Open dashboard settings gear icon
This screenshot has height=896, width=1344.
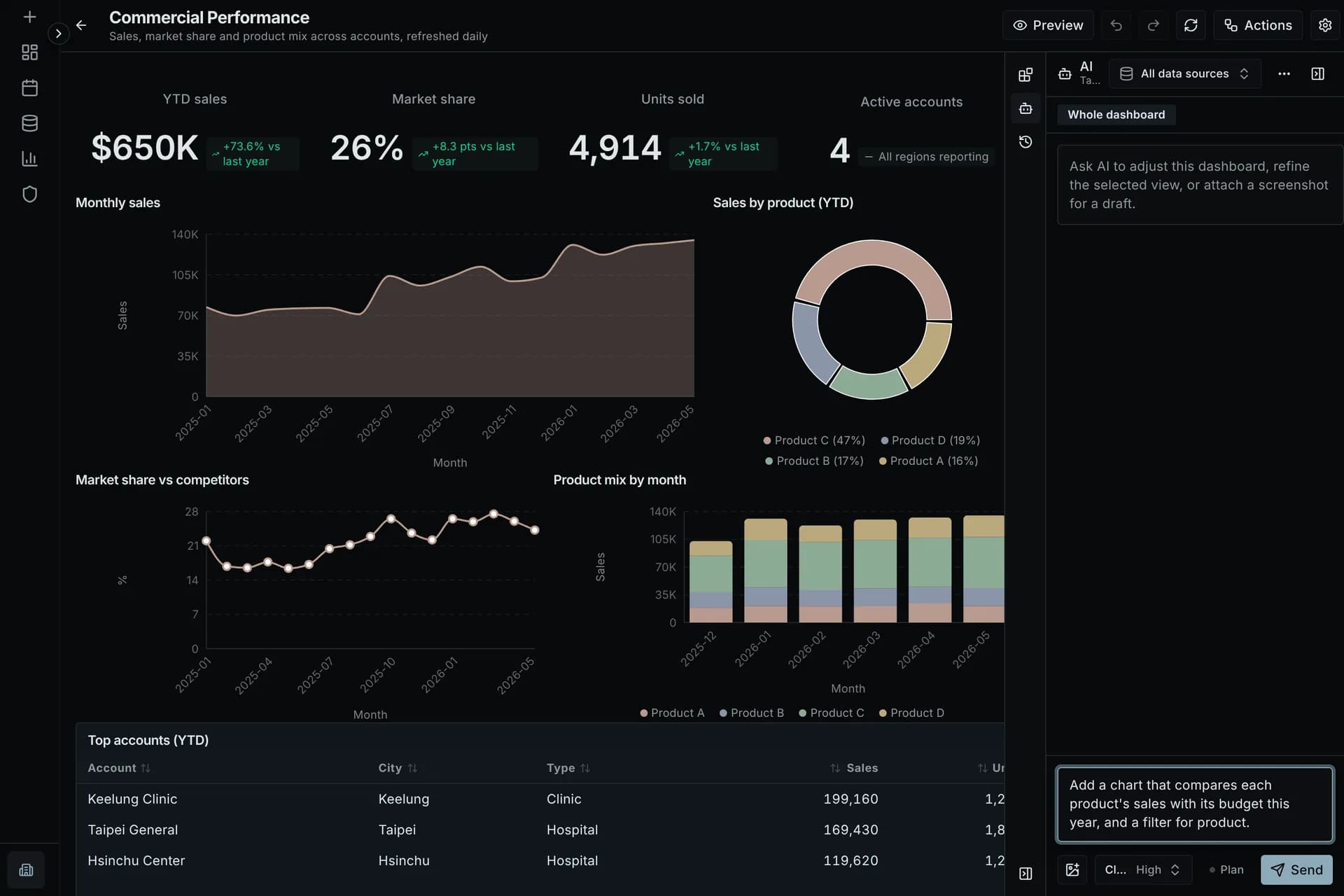click(1325, 25)
